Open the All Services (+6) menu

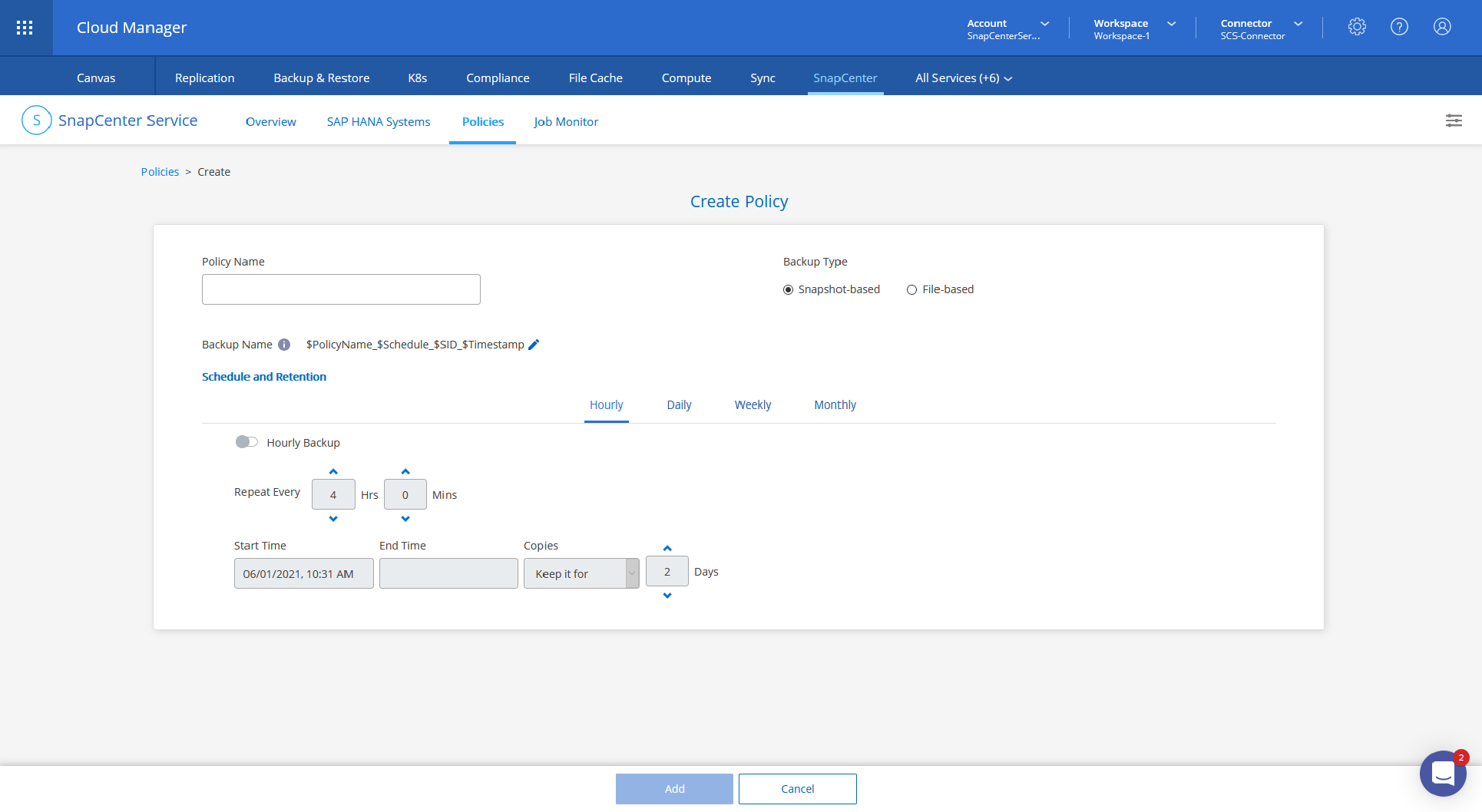click(x=964, y=78)
